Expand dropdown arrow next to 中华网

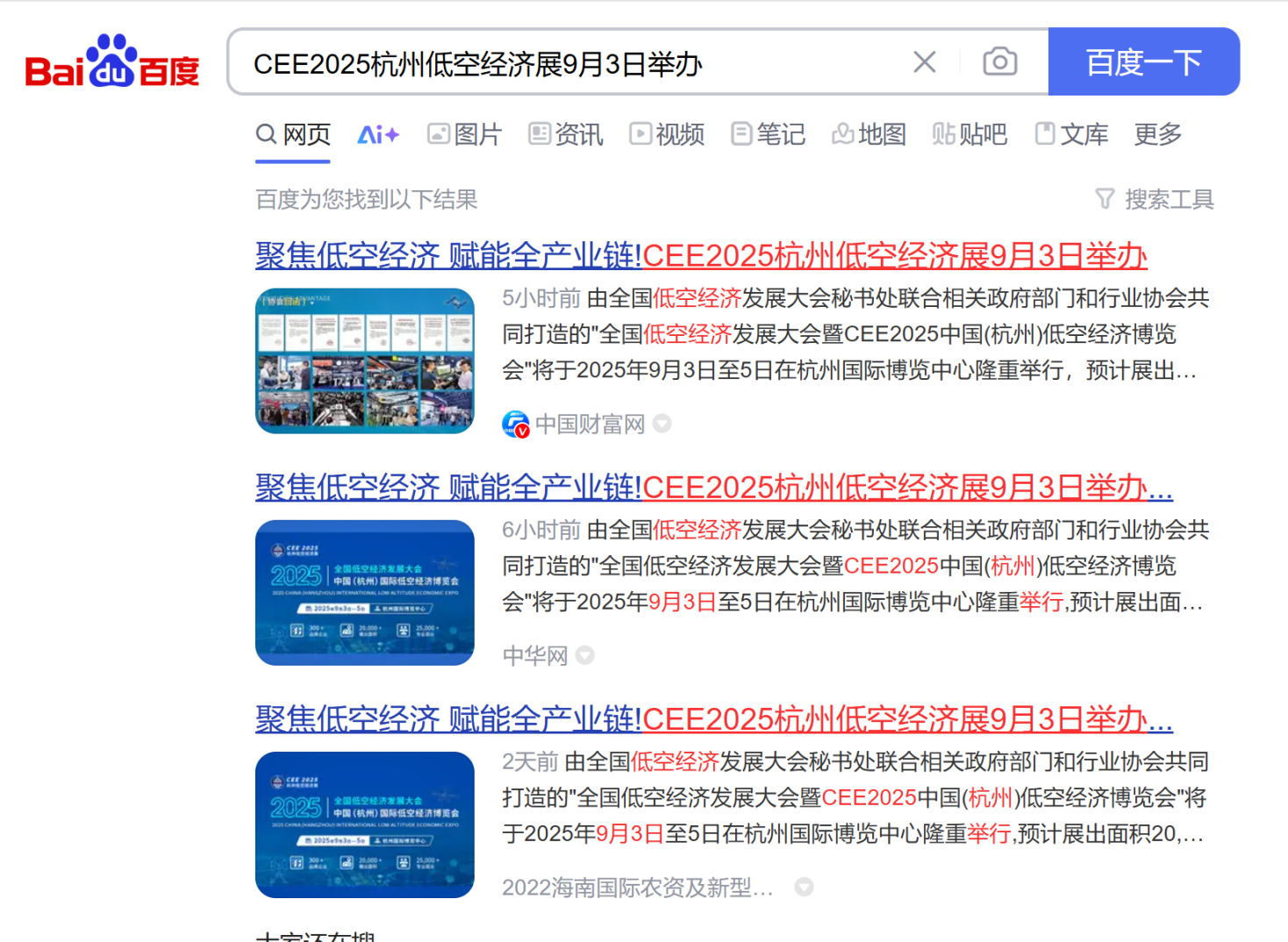(x=585, y=655)
